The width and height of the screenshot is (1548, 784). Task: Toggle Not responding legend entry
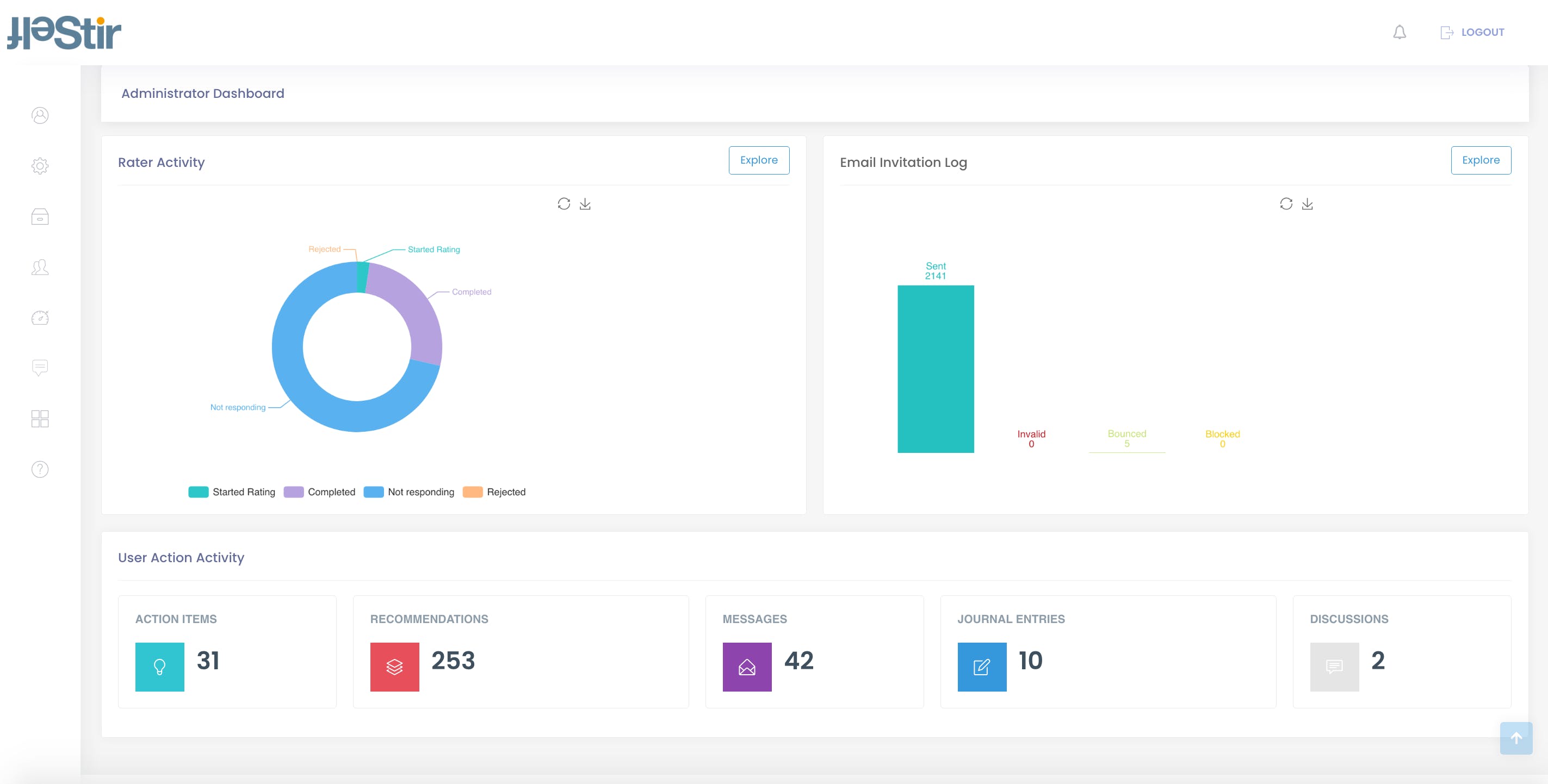tap(409, 492)
